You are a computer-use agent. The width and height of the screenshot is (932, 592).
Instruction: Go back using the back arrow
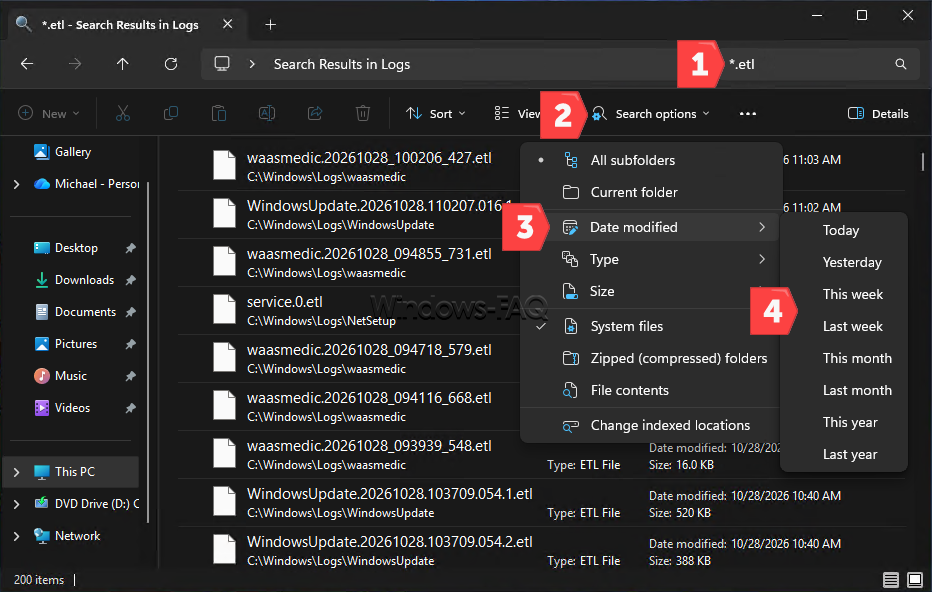pyautogui.click(x=27, y=64)
